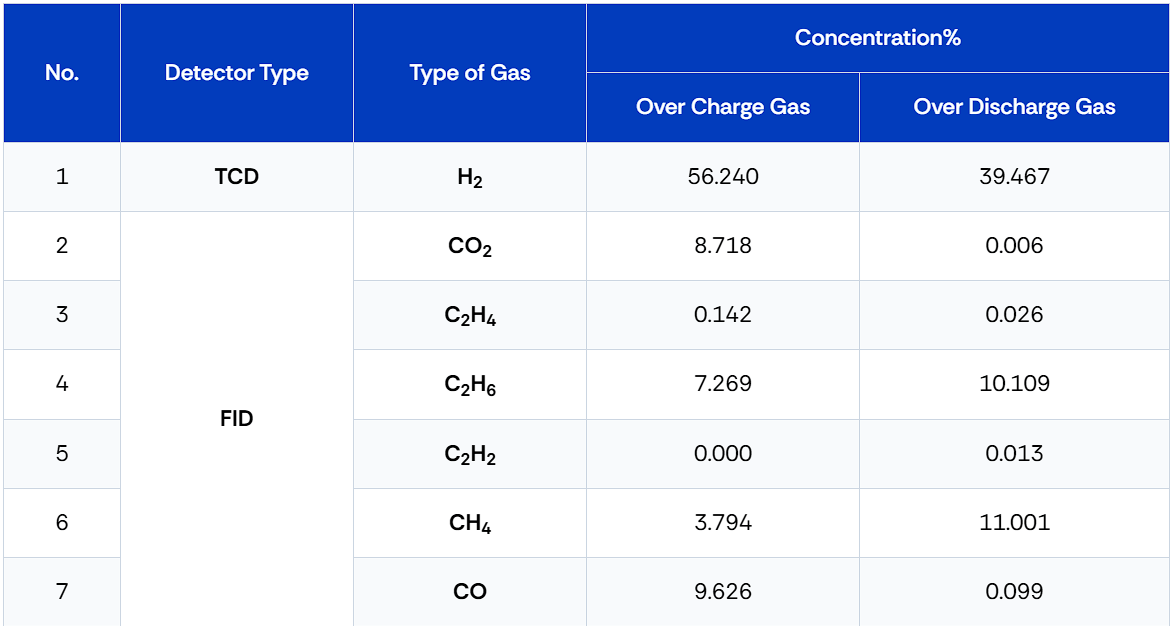The height and width of the screenshot is (626, 1171).
Task: Click the C2H2 gas cell
Action: point(470,454)
